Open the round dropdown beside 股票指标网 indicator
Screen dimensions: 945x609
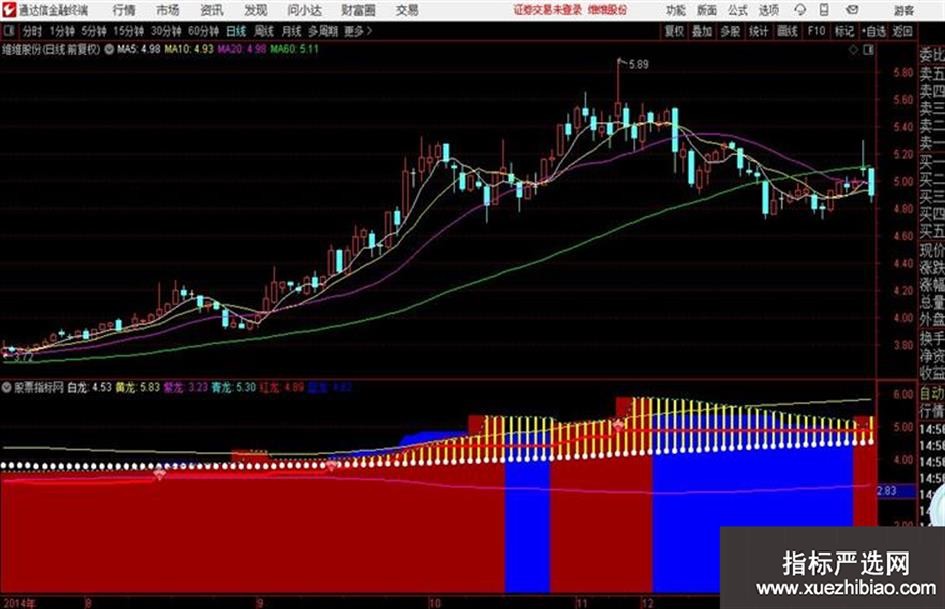tap(6, 388)
